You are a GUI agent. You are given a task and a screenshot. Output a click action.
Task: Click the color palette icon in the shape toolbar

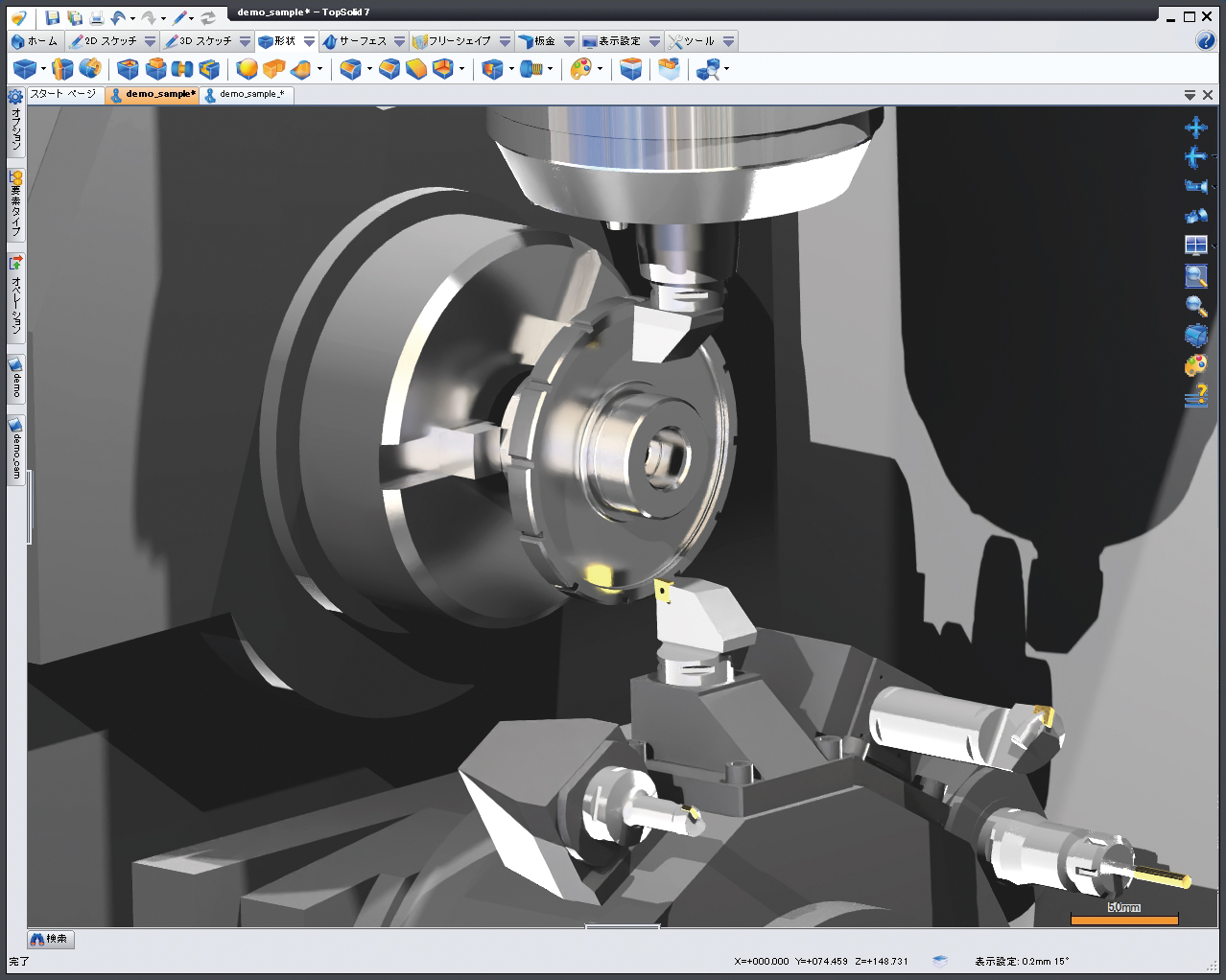(579, 69)
